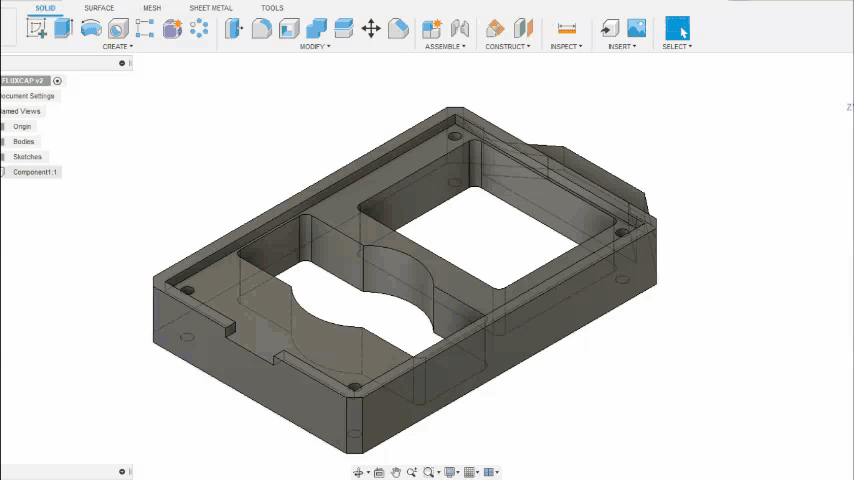Activate the Move/Copy tool

click(x=371, y=28)
